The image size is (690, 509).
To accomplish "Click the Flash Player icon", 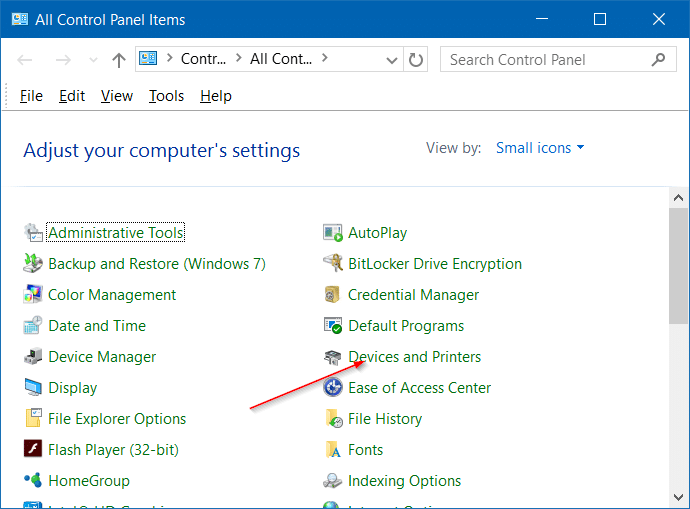I will 33,449.
